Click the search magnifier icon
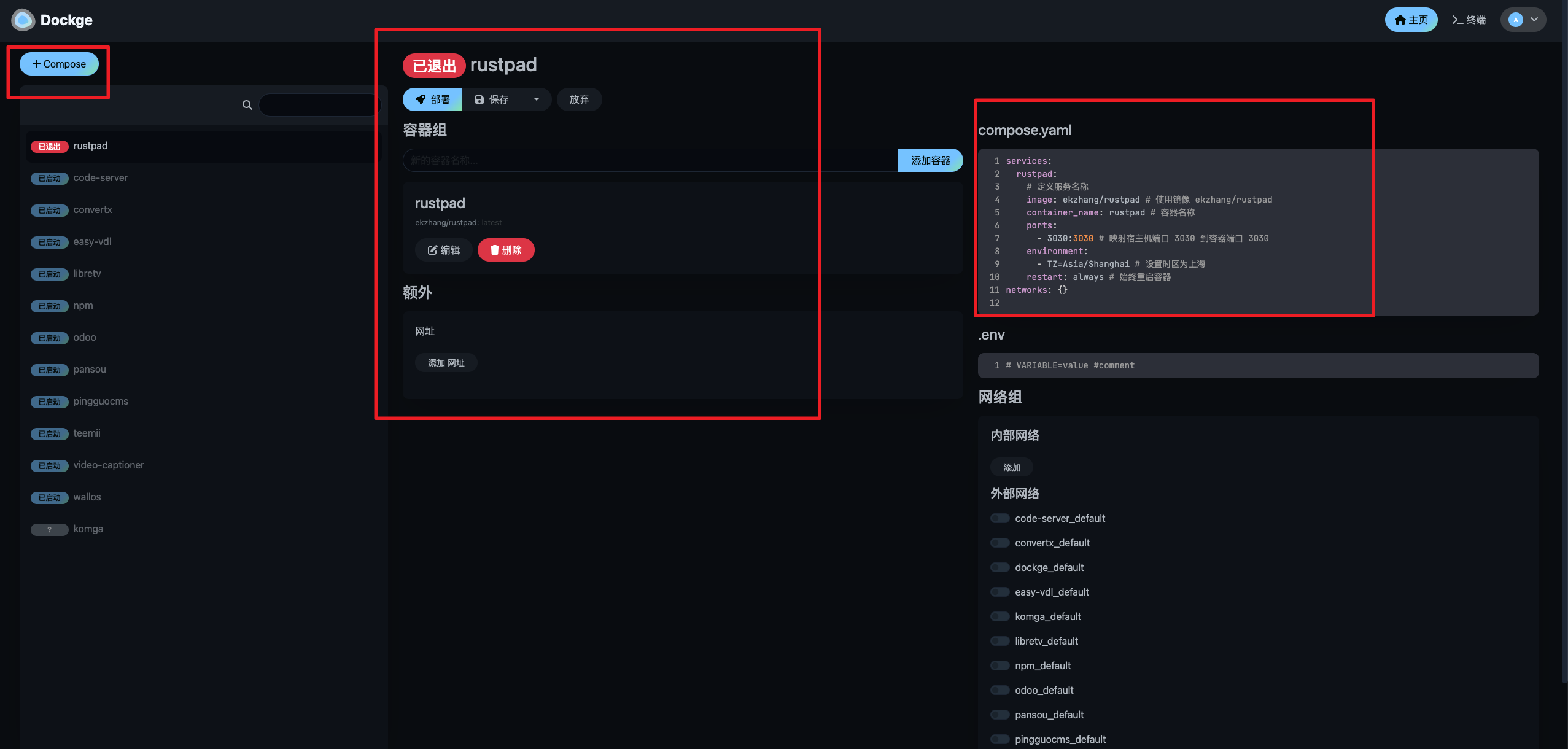1568x749 pixels. pos(247,105)
